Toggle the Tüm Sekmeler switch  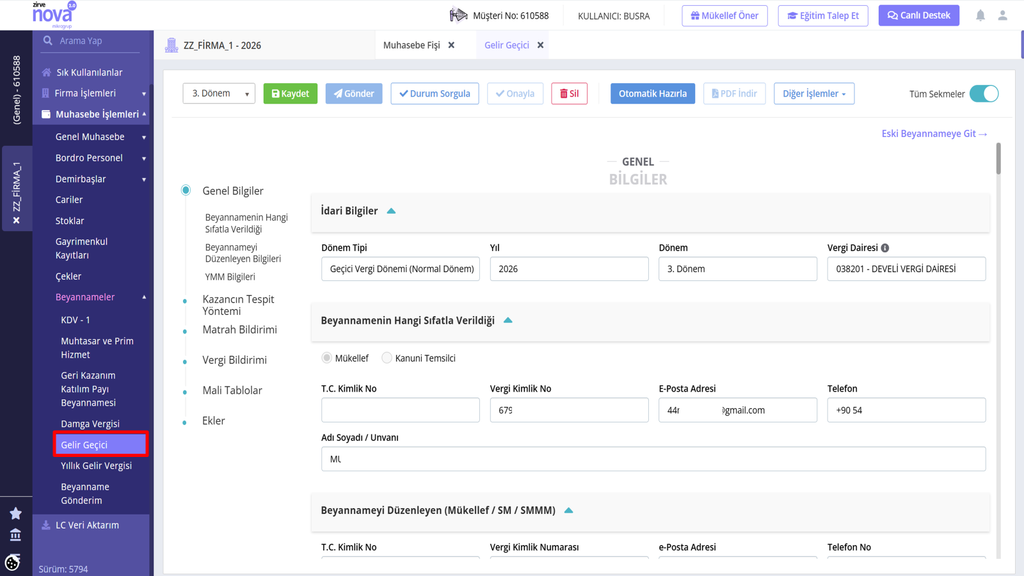point(984,93)
